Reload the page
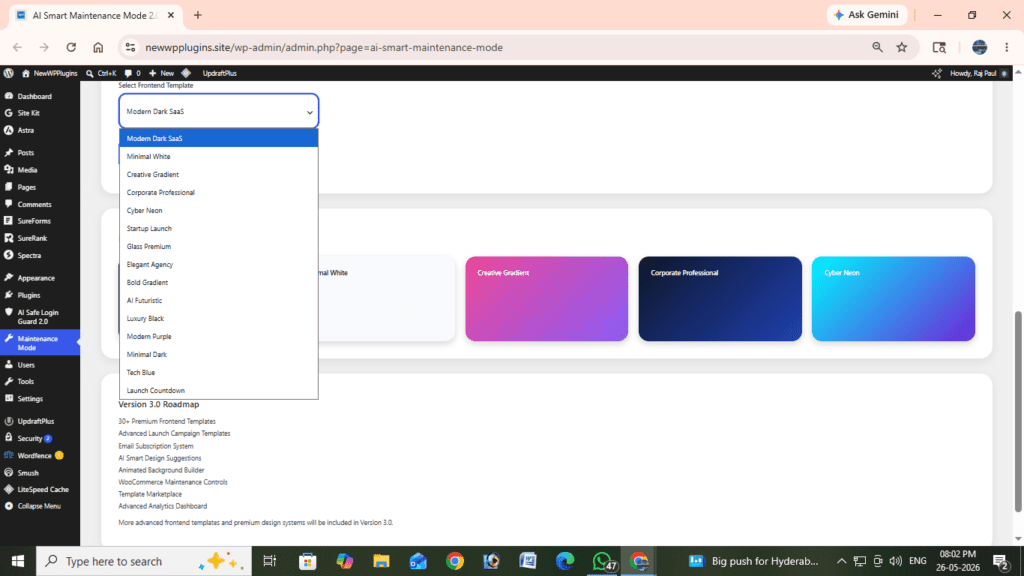The image size is (1024, 576). coord(71,47)
